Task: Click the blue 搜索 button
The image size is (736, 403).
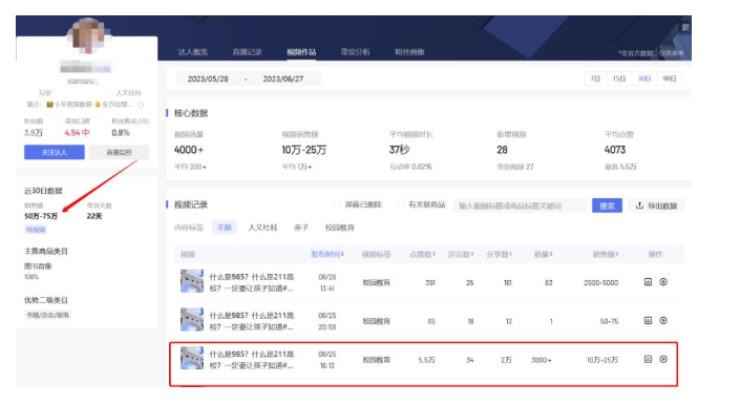Action: [x=606, y=206]
